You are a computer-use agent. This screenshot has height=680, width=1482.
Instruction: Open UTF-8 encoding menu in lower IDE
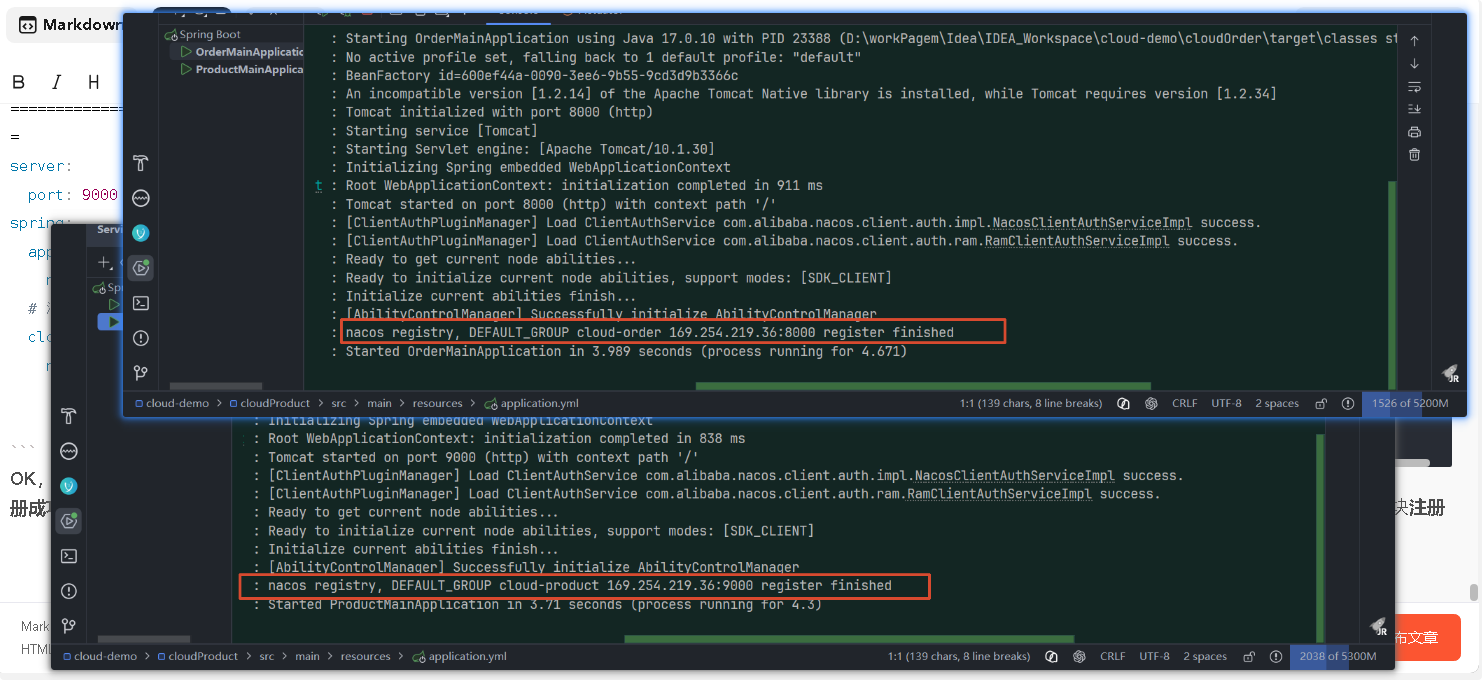[1154, 657]
